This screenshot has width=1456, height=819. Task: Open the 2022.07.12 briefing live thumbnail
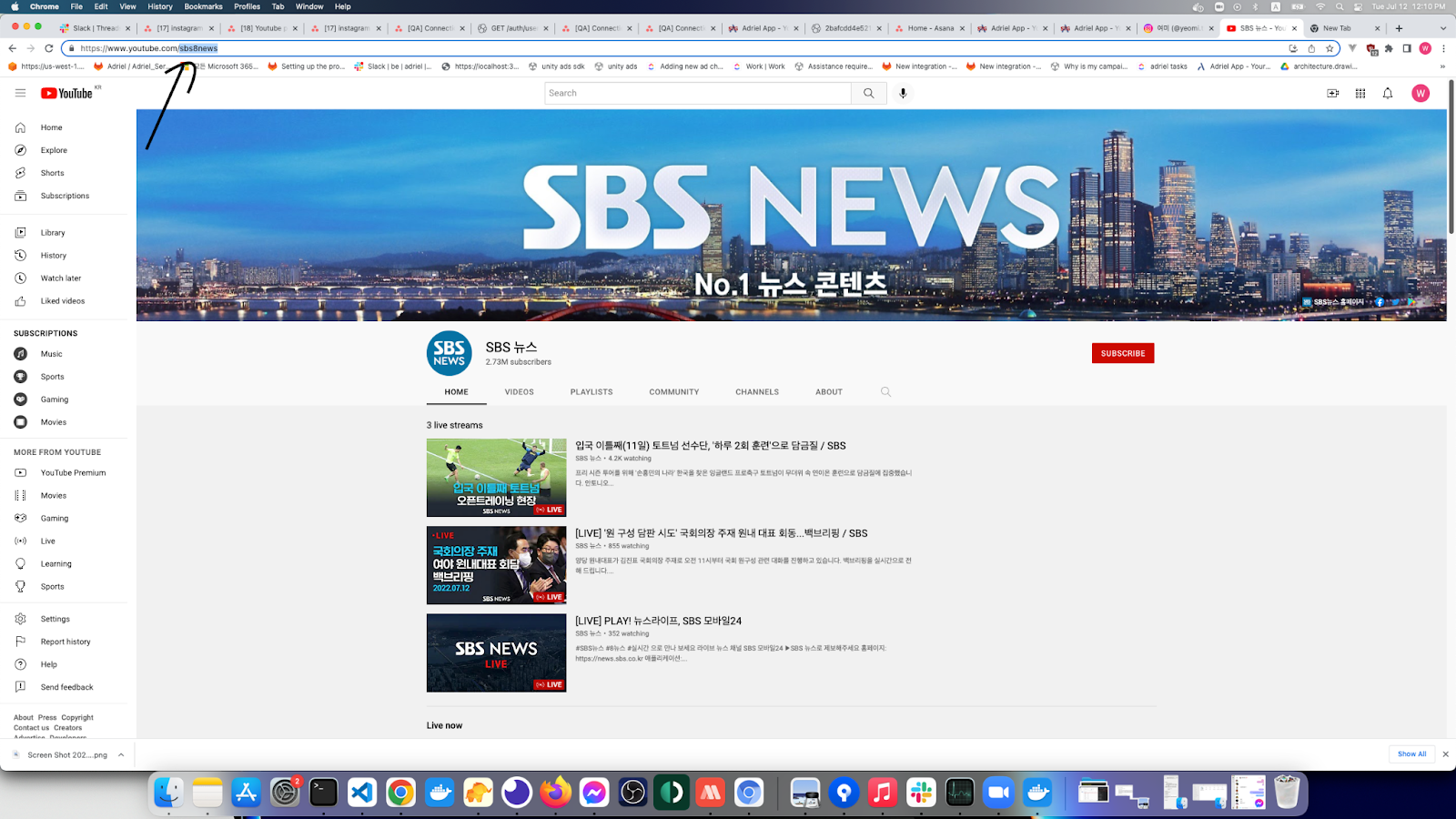click(x=496, y=565)
